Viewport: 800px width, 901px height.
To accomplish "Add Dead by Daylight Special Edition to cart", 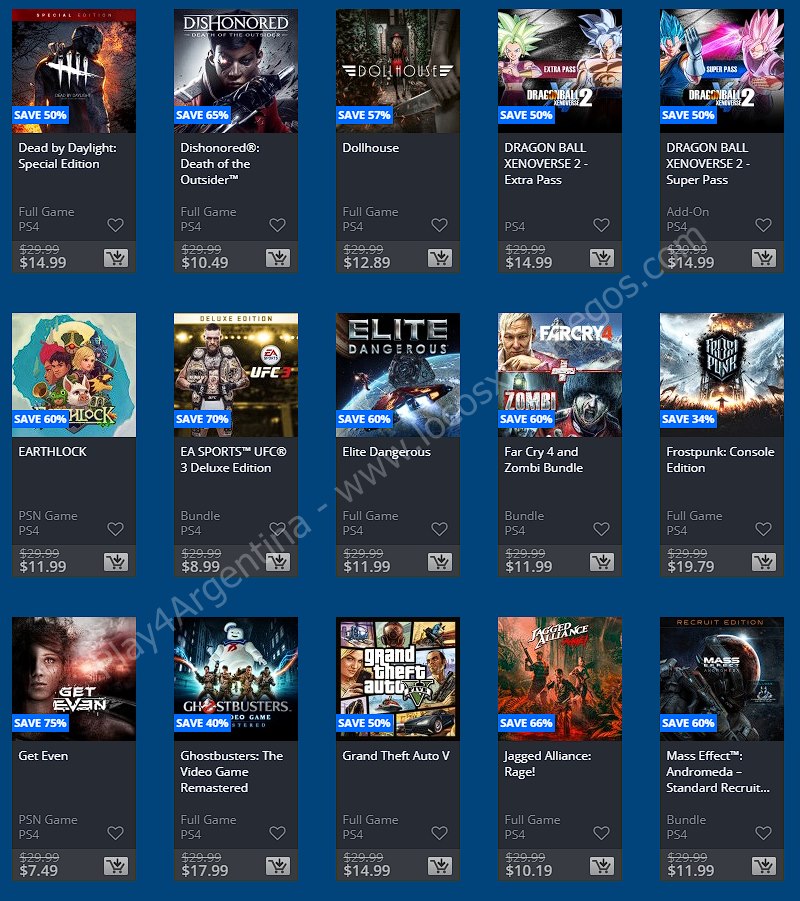I will 116,258.
